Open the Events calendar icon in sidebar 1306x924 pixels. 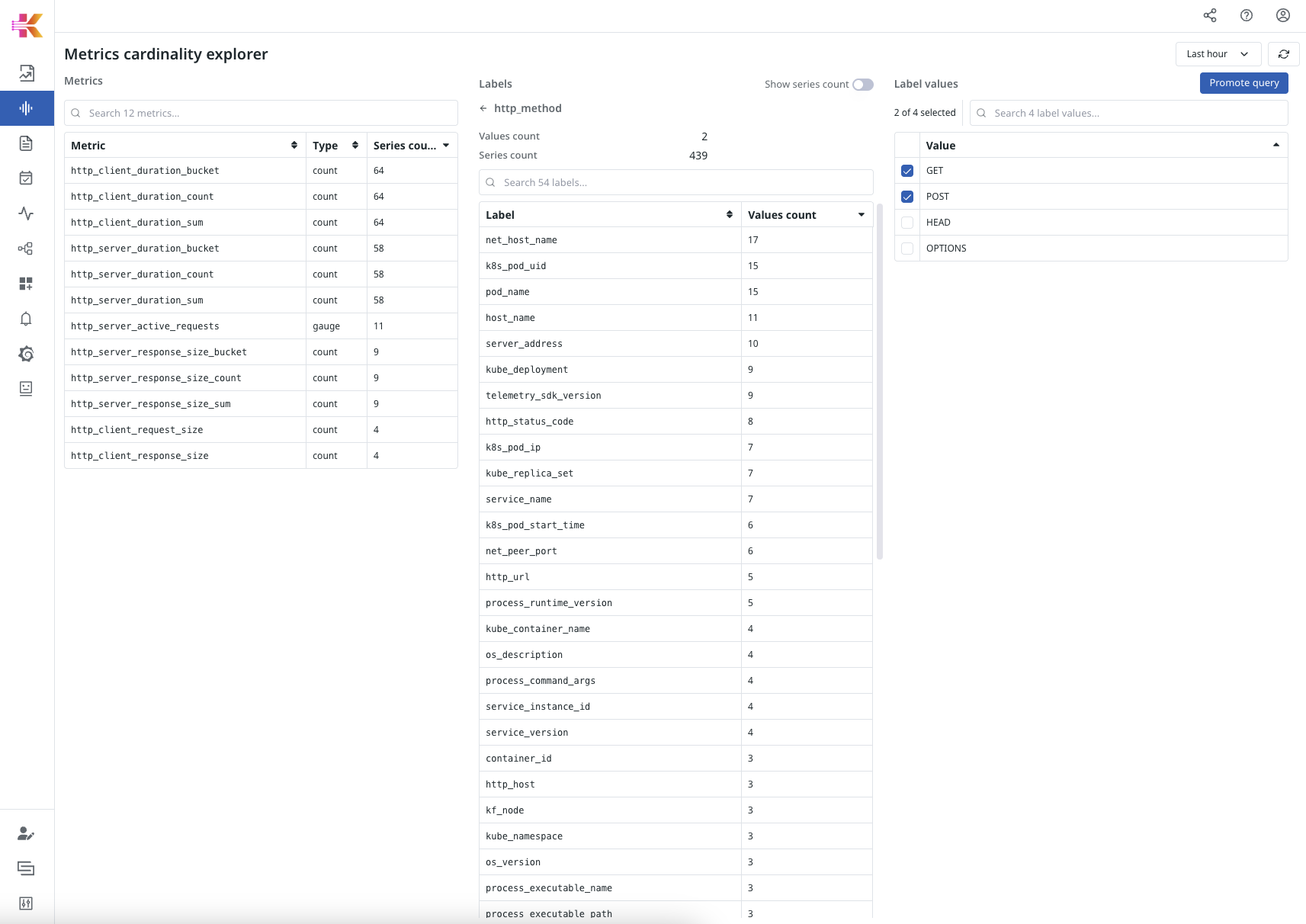tap(27, 178)
